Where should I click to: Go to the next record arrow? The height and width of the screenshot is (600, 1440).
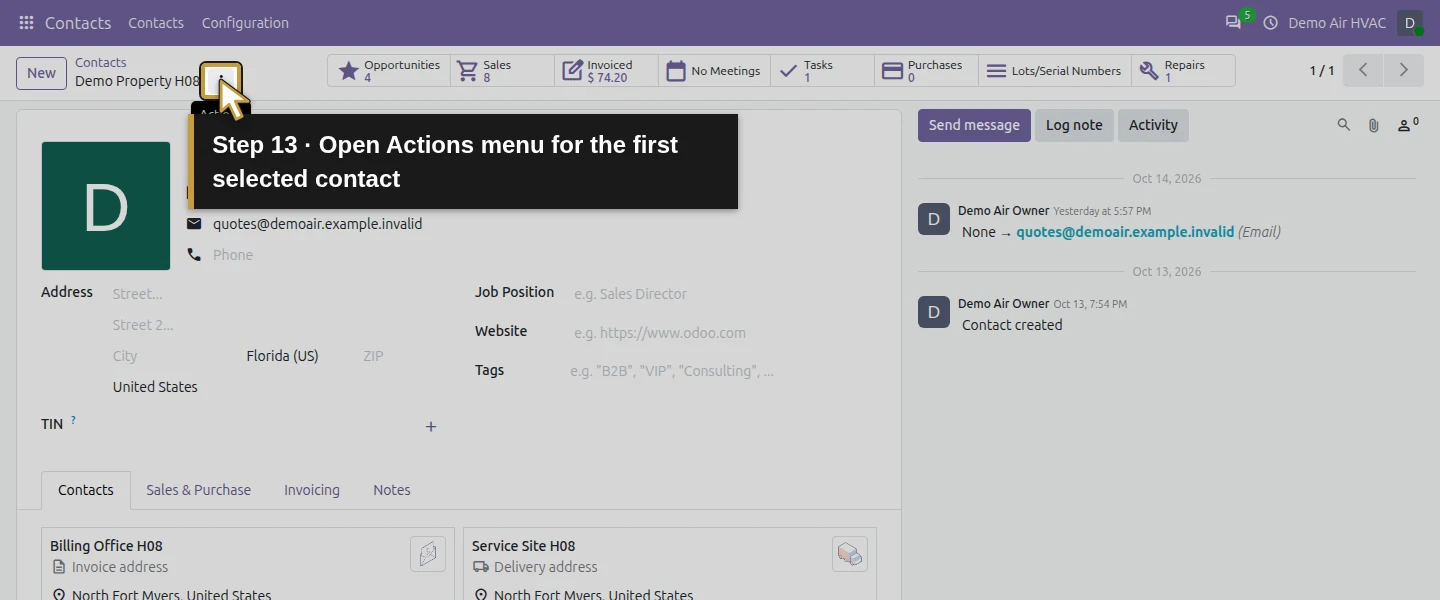[1404, 70]
